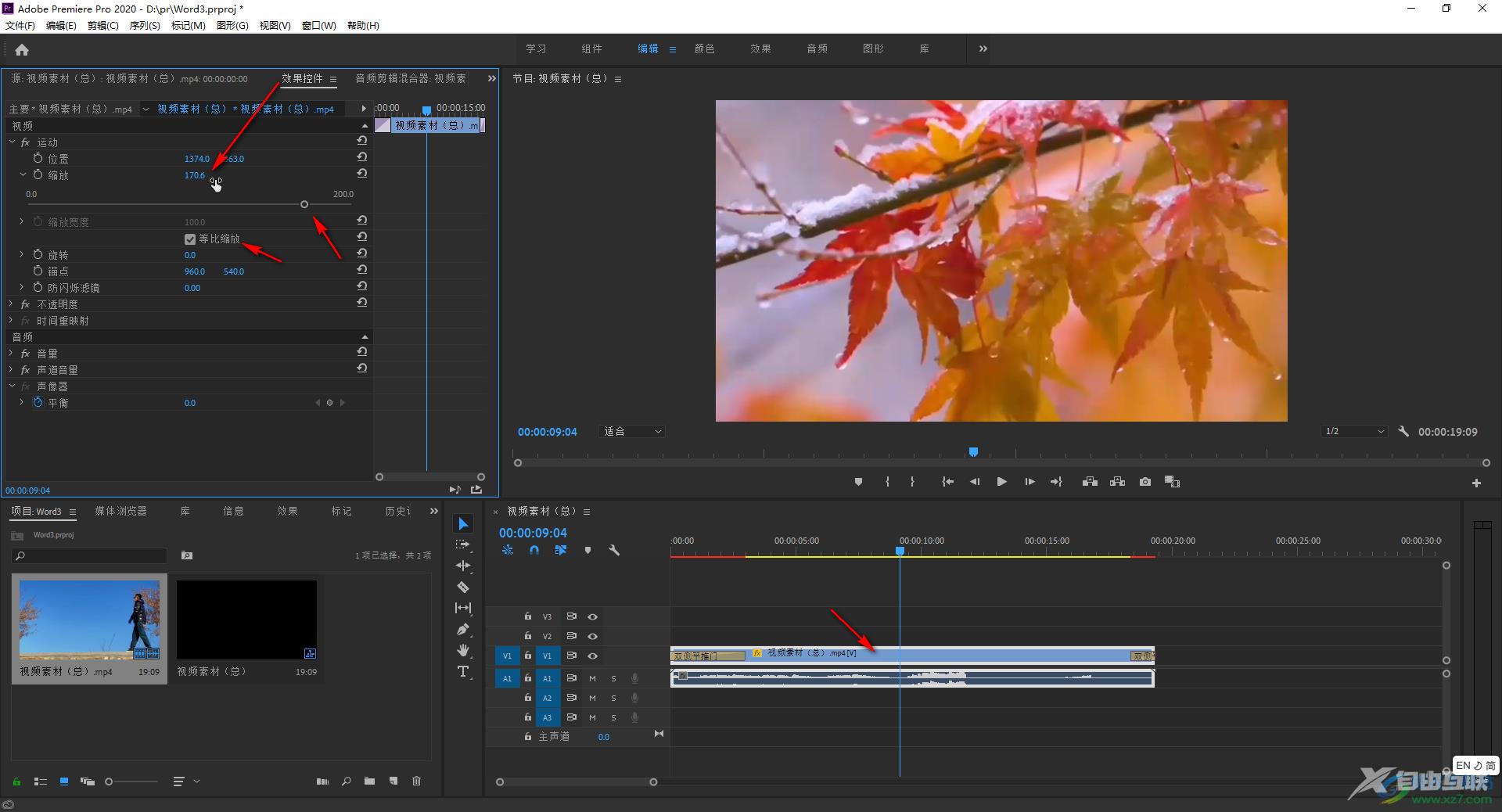
Task: Reset the Position parameter
Action: (x=362, y=156)
